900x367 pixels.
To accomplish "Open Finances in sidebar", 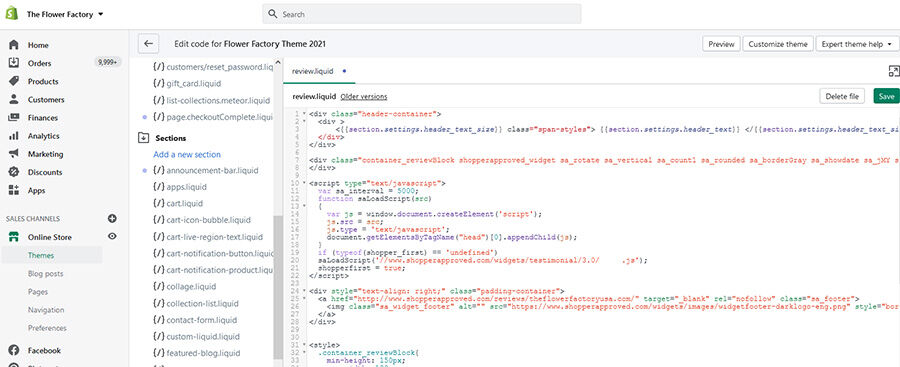I will [43, 118].
